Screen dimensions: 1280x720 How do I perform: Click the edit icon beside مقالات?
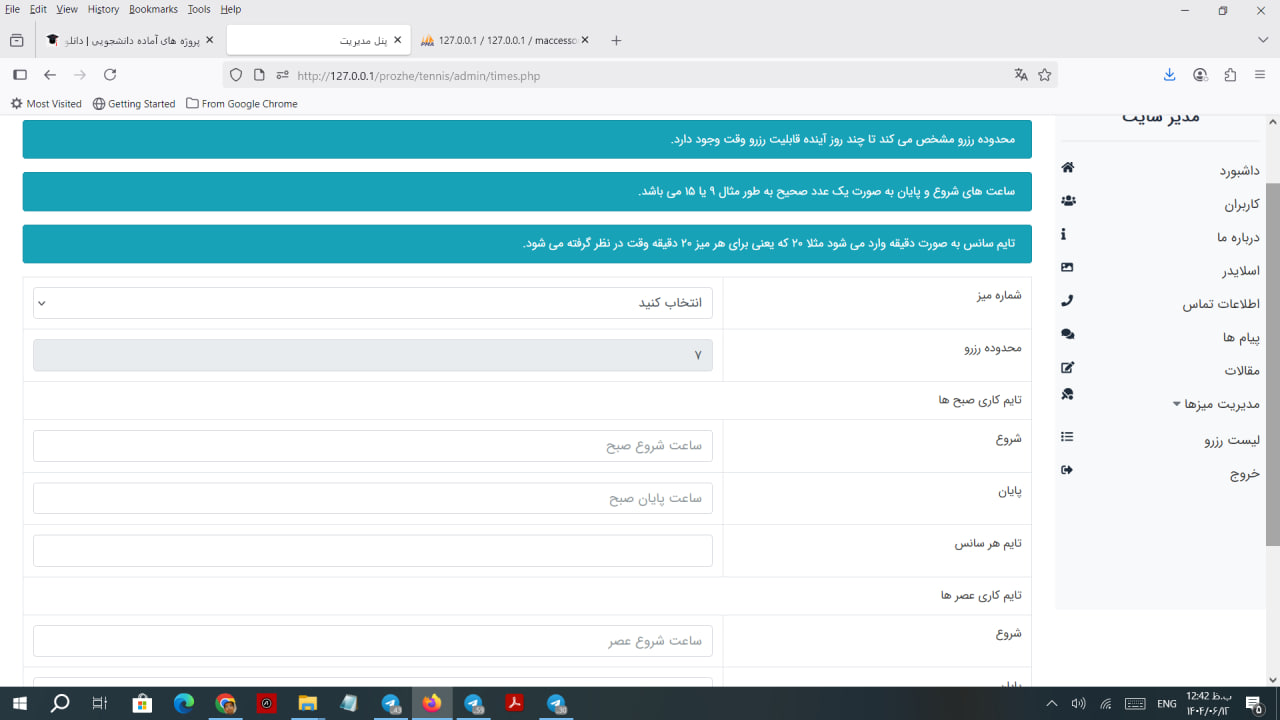point(1067,367)
